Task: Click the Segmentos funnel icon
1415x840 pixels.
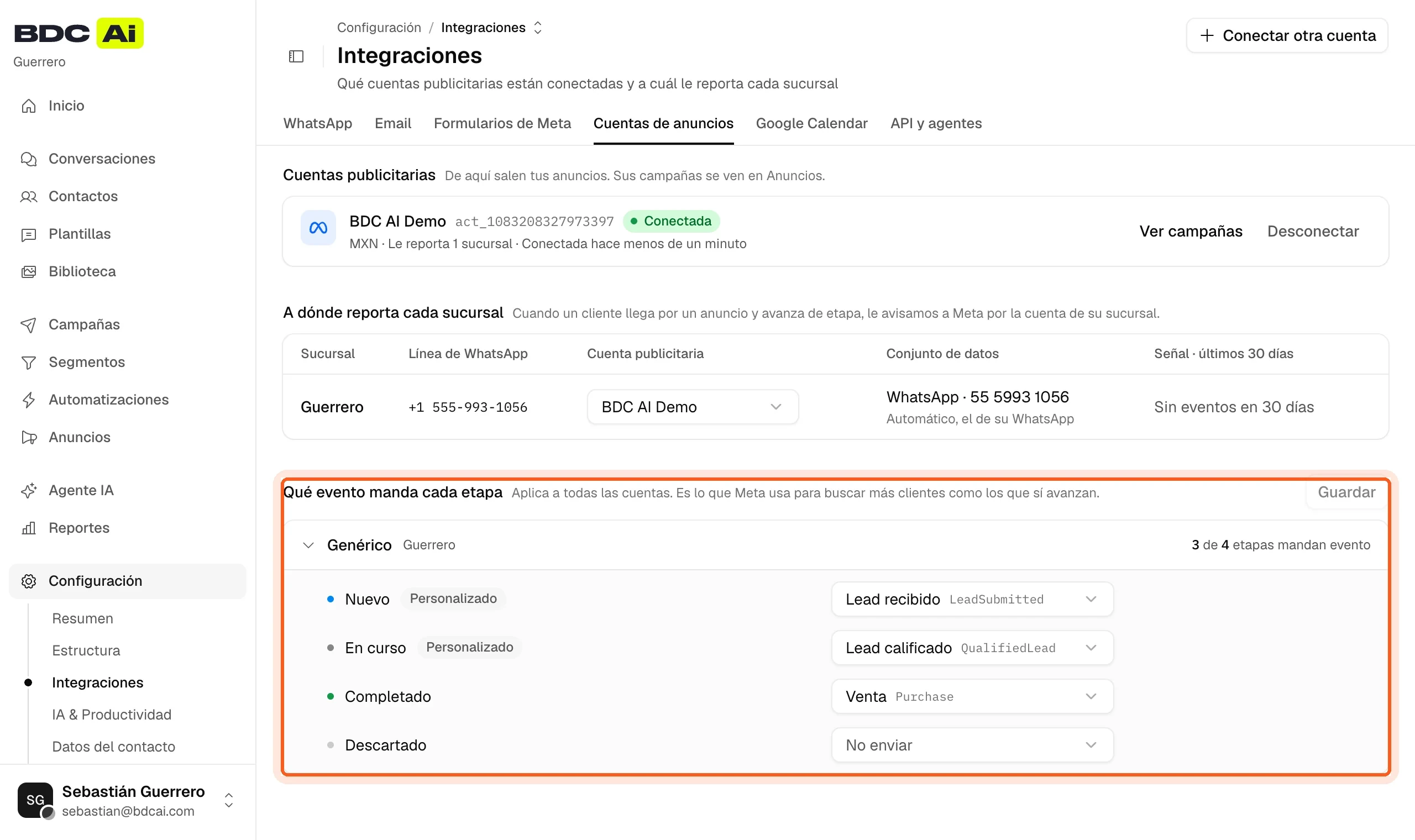Action: click(x=28, y=363)
